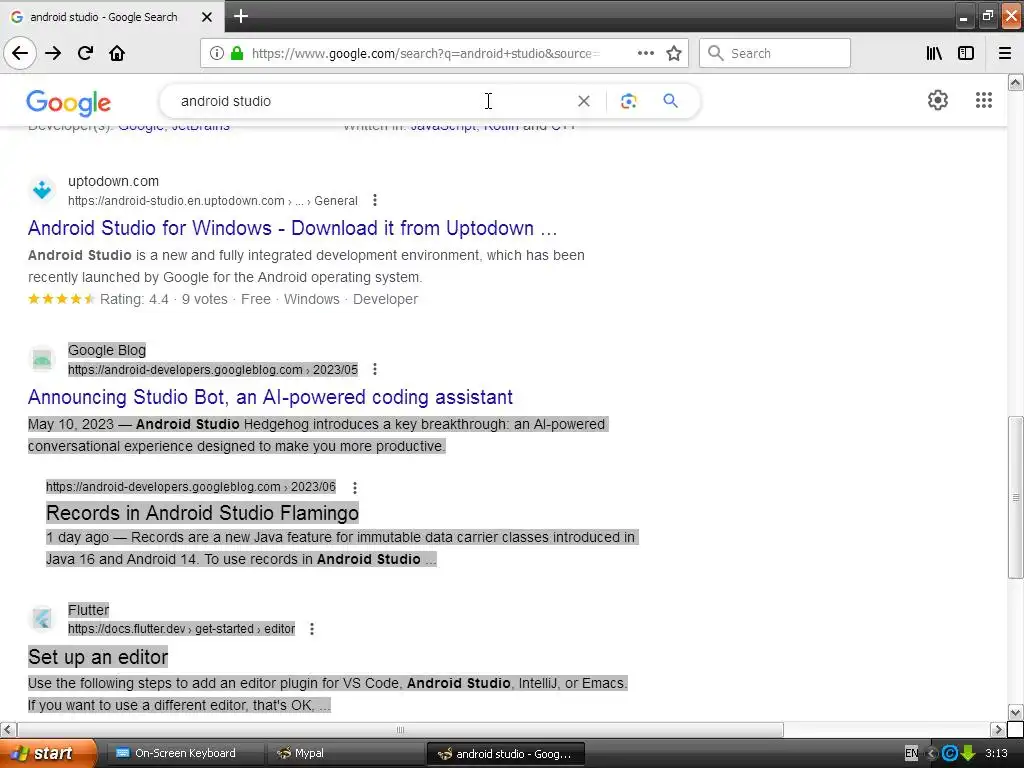Viewport: 1024px width, 768px height.
Task: Submit the Google search with magnifier
Action: (x=671, y=101)
